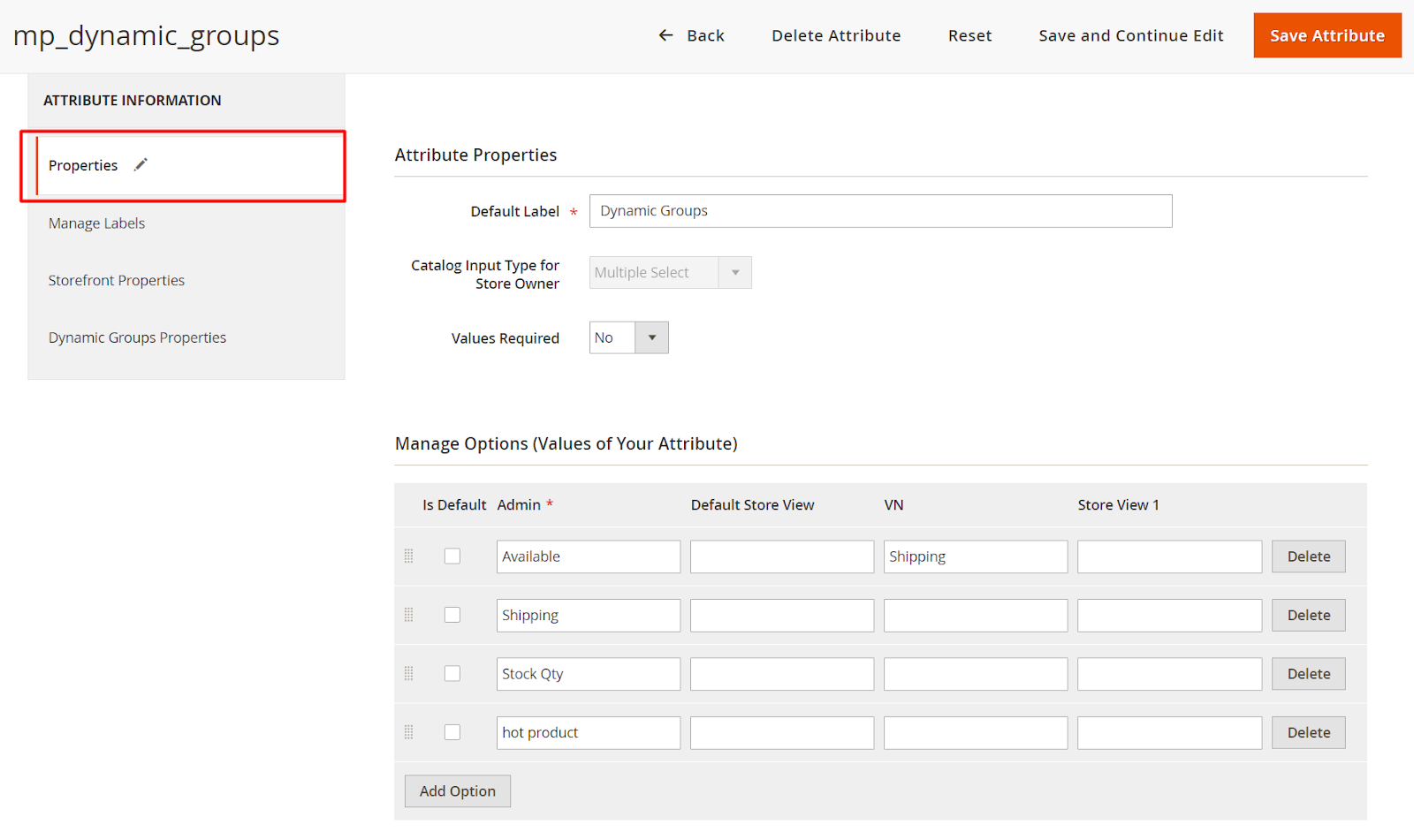Delete the Shipping option row
Image resolution: width=1414 pixels, height=840 pixels.
coord(1308,616)
